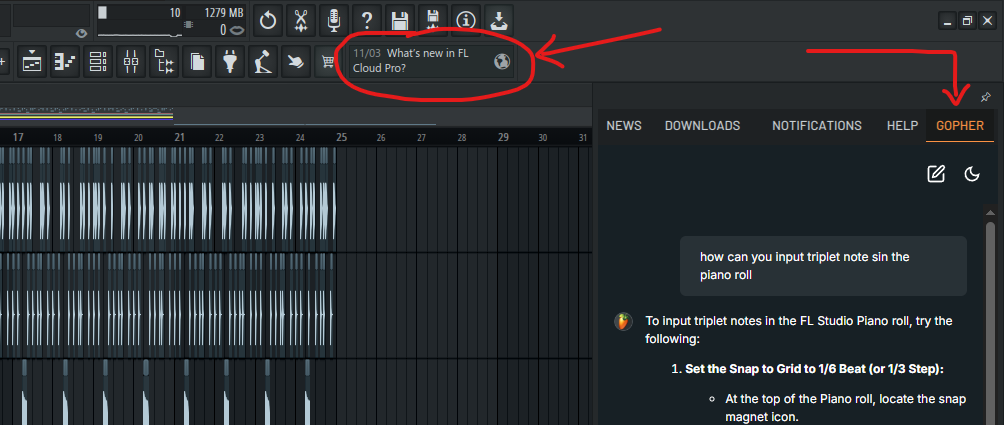Click the "1279 MB" memory readout
The width and height of the screenshot is (1004, 425).
(223, 12)
